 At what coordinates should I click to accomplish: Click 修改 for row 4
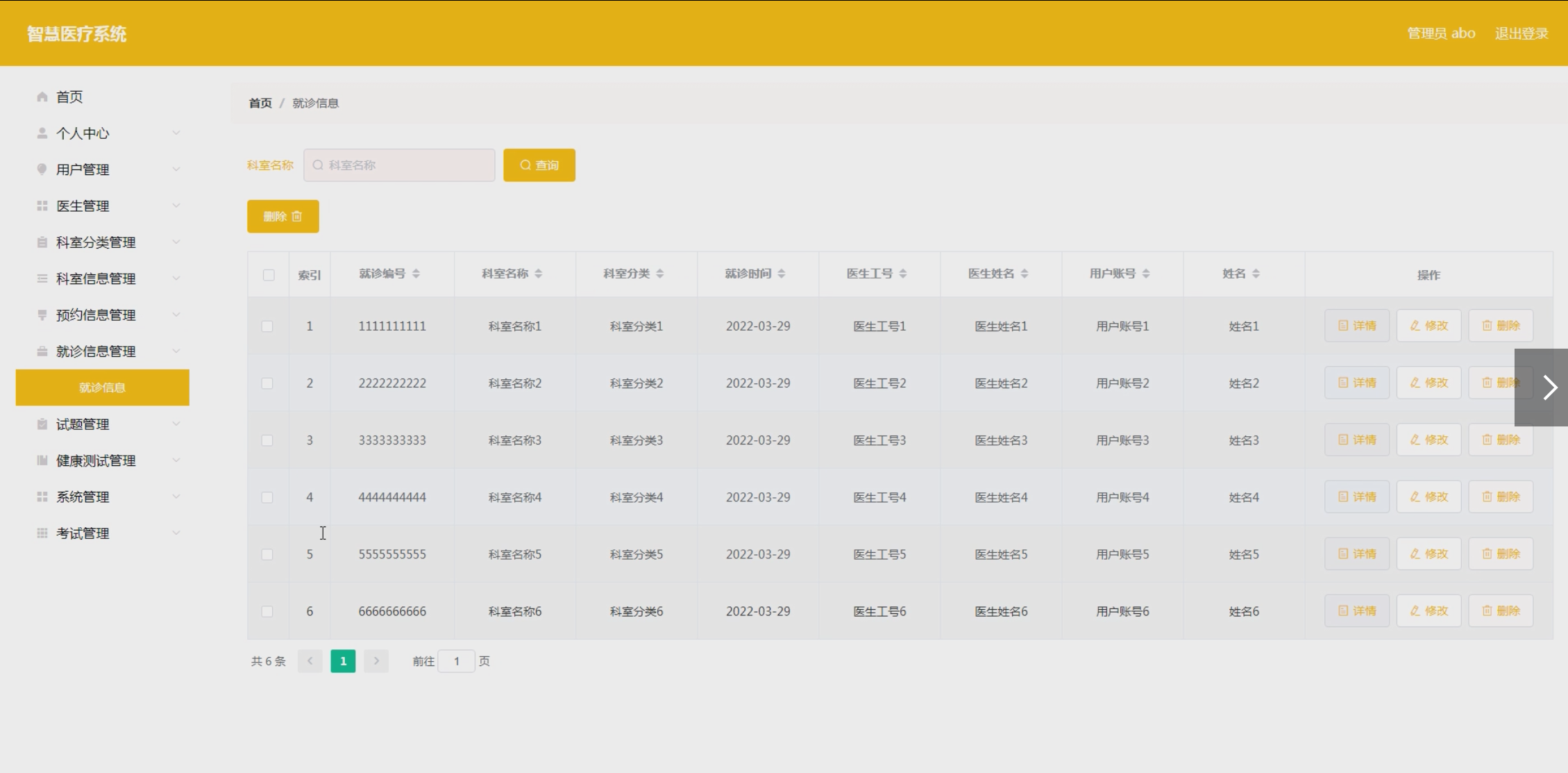(x=1428, y=497)
